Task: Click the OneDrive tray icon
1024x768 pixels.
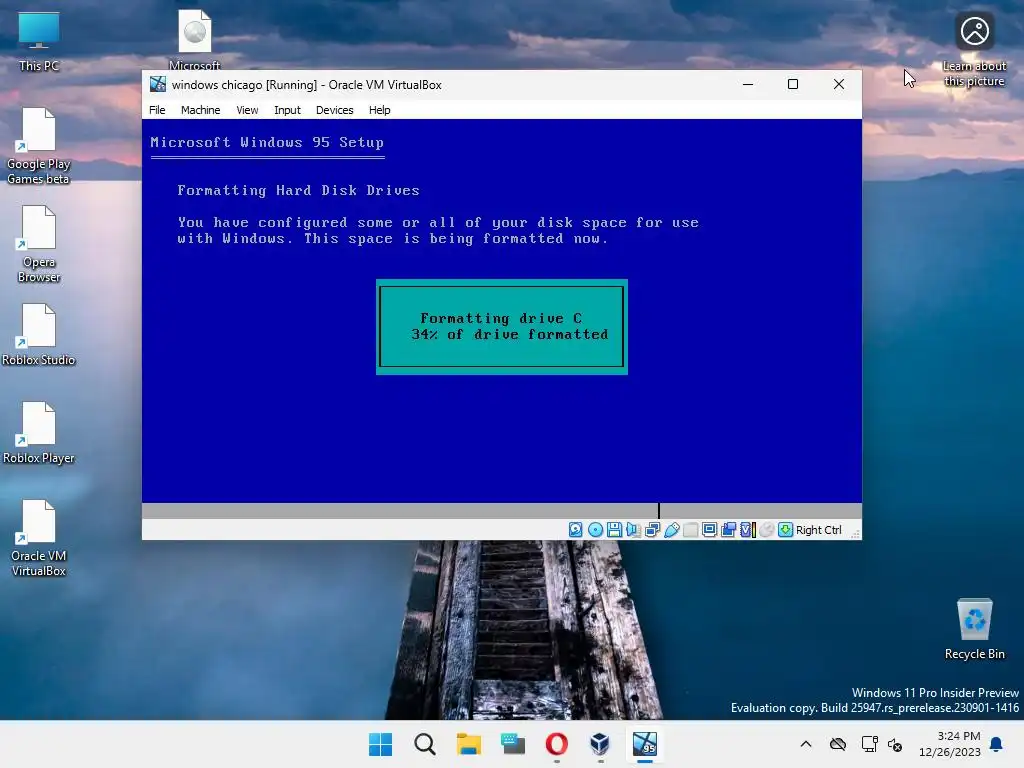Action: [838, 744]
